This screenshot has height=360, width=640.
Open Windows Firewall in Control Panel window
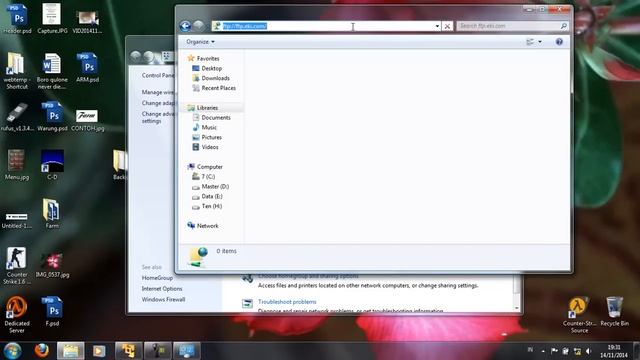[163, 299]
